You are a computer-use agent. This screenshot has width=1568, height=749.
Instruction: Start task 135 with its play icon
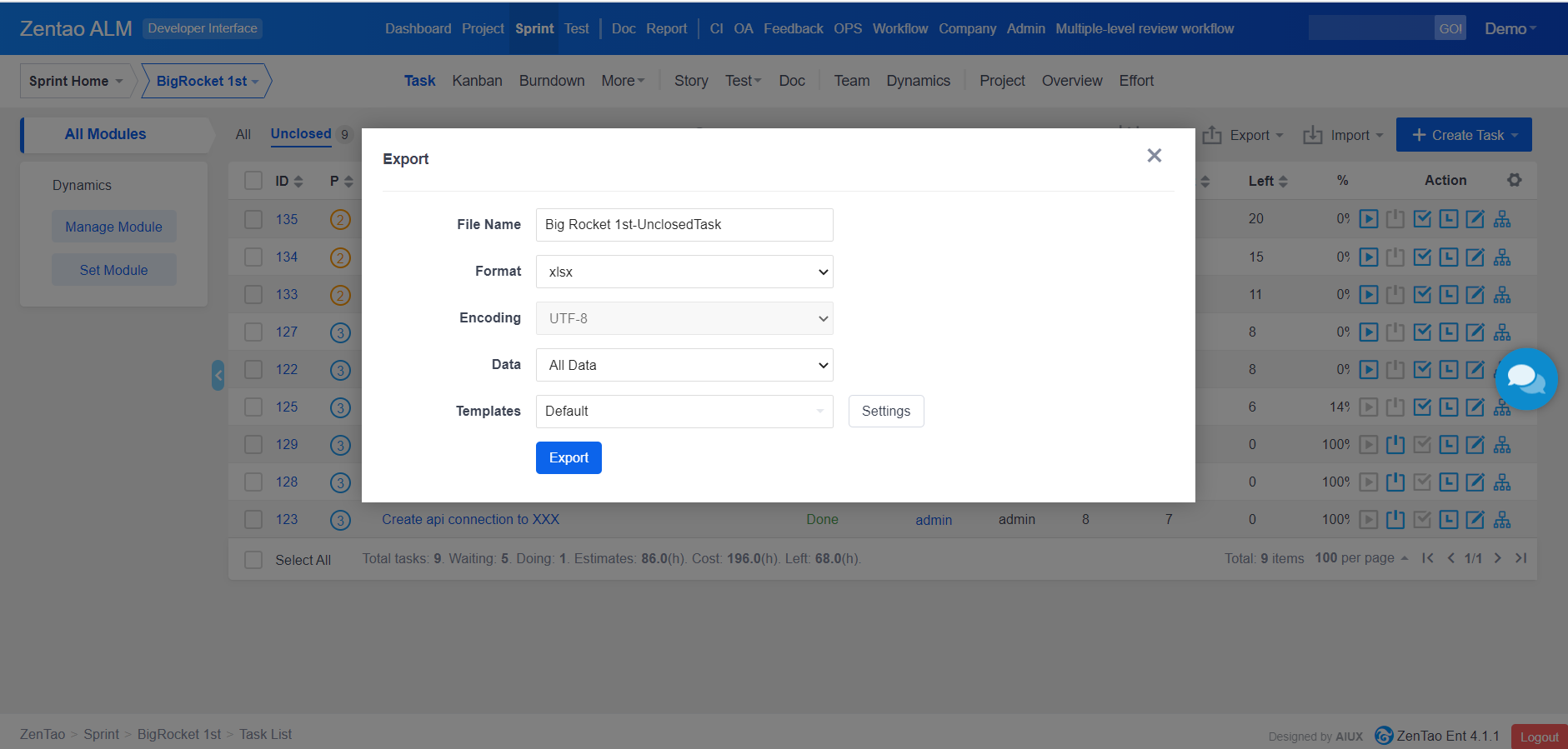click(x=1368, y=219)
